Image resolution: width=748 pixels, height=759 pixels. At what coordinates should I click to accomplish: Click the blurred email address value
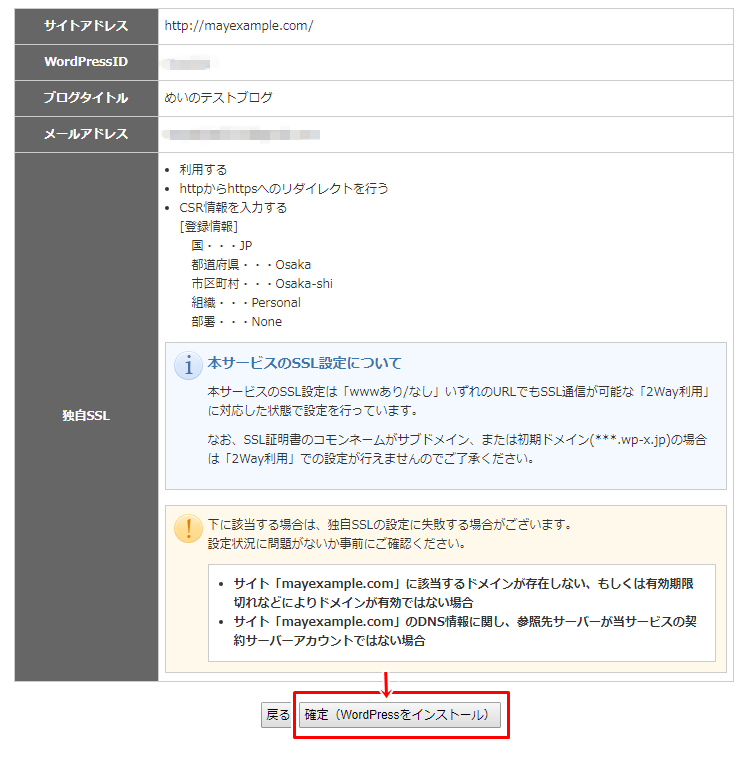click(x=241, y=135)
